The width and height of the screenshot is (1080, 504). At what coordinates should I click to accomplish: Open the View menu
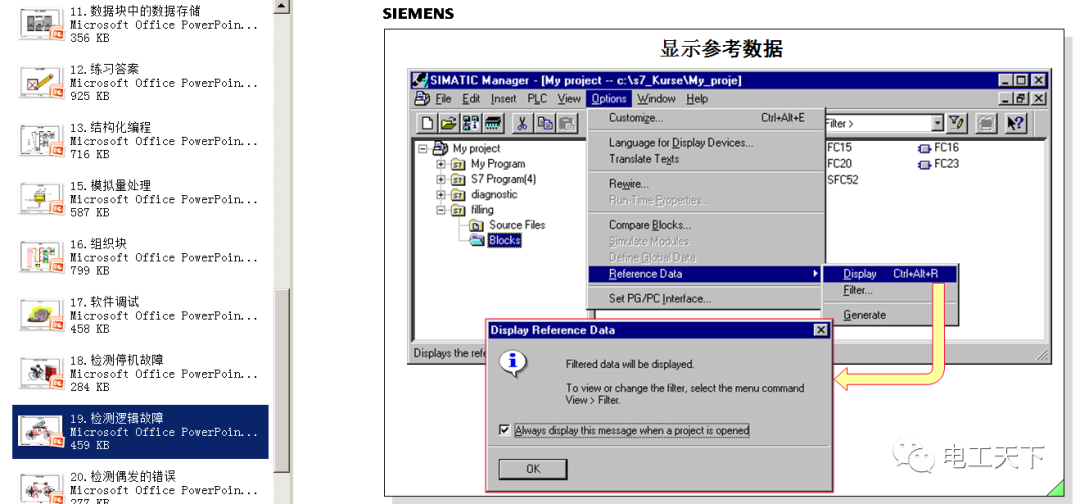point(569,99)
